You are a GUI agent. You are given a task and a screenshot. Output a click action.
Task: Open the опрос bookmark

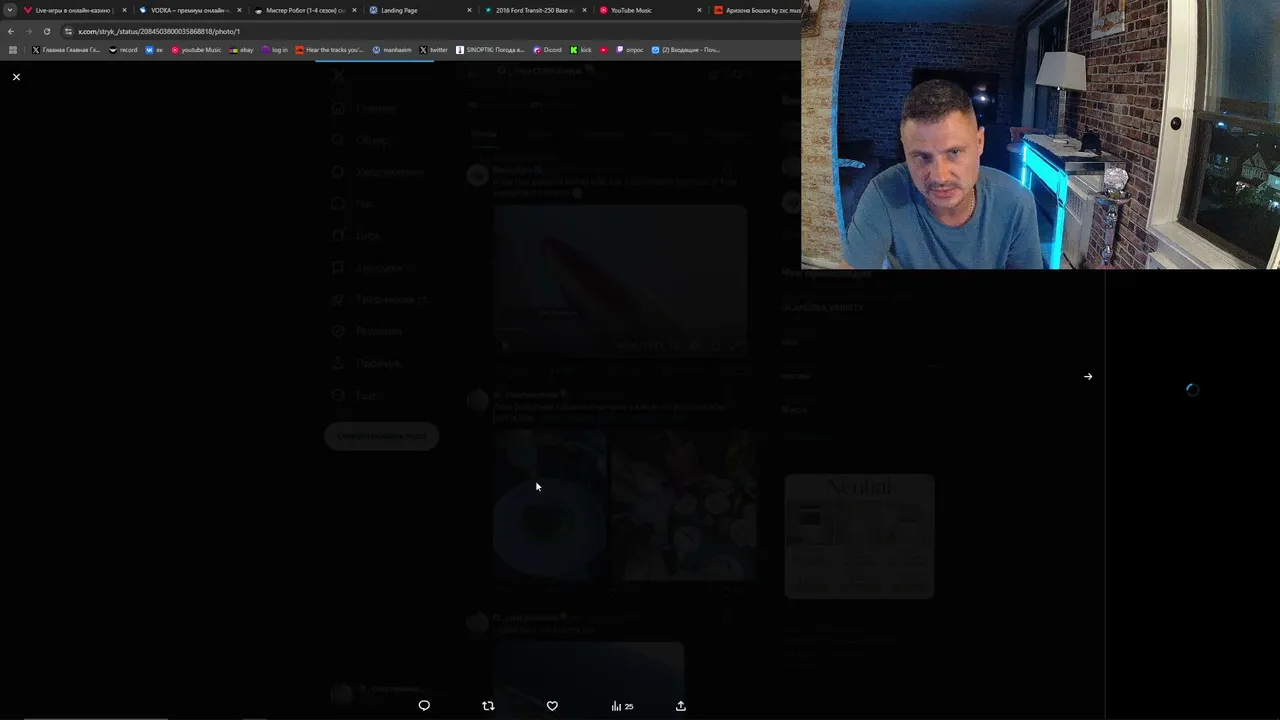tap(630, 49)
